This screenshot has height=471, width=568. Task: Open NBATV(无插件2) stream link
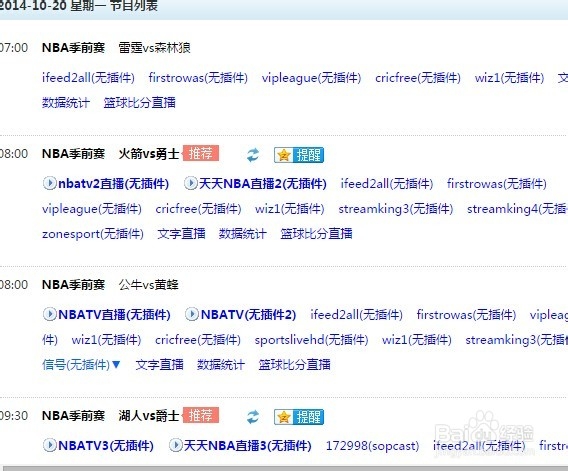[248, 314]
